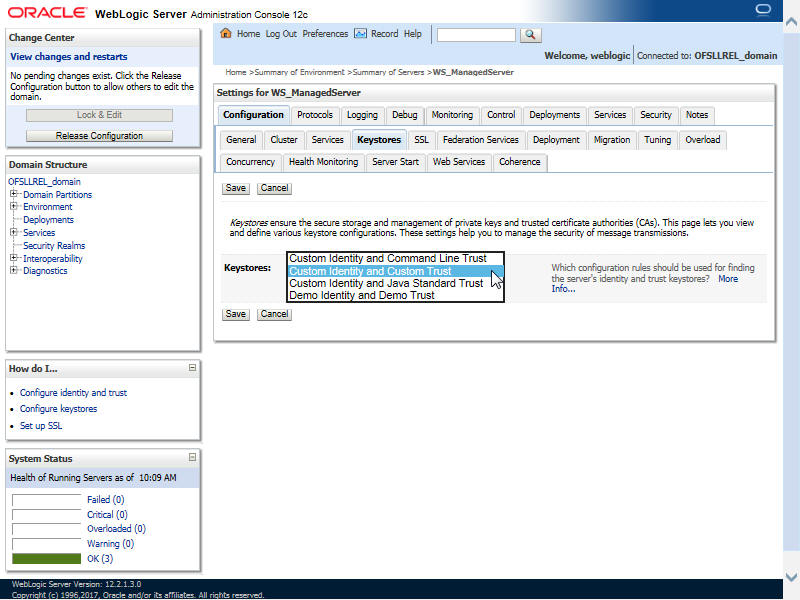The height and width of the screenshot is (600, 800).
Task: Click the search magnifier button
Action: point(531,35)
